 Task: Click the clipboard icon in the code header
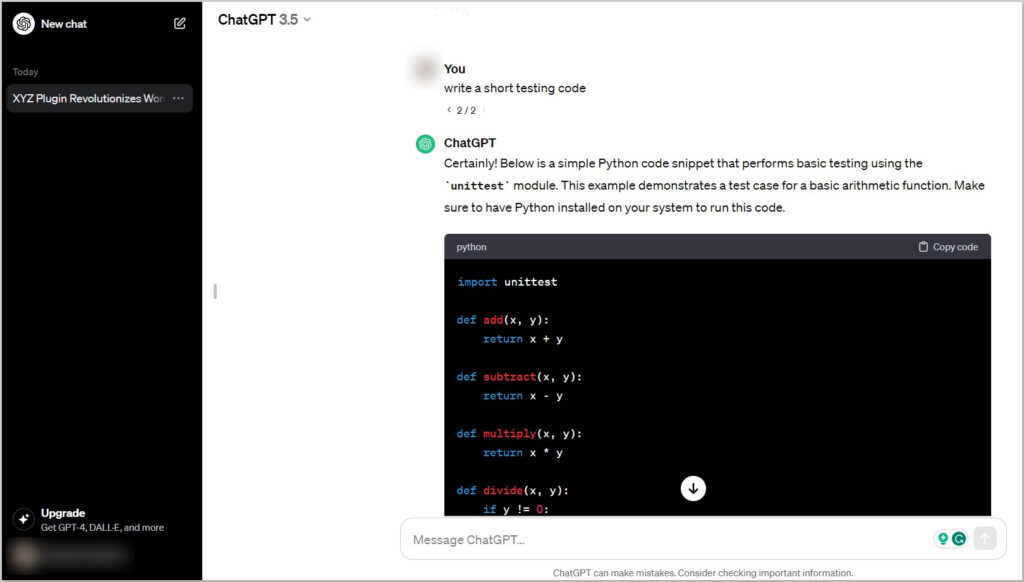pyautogui.click(x=923, y=247)
